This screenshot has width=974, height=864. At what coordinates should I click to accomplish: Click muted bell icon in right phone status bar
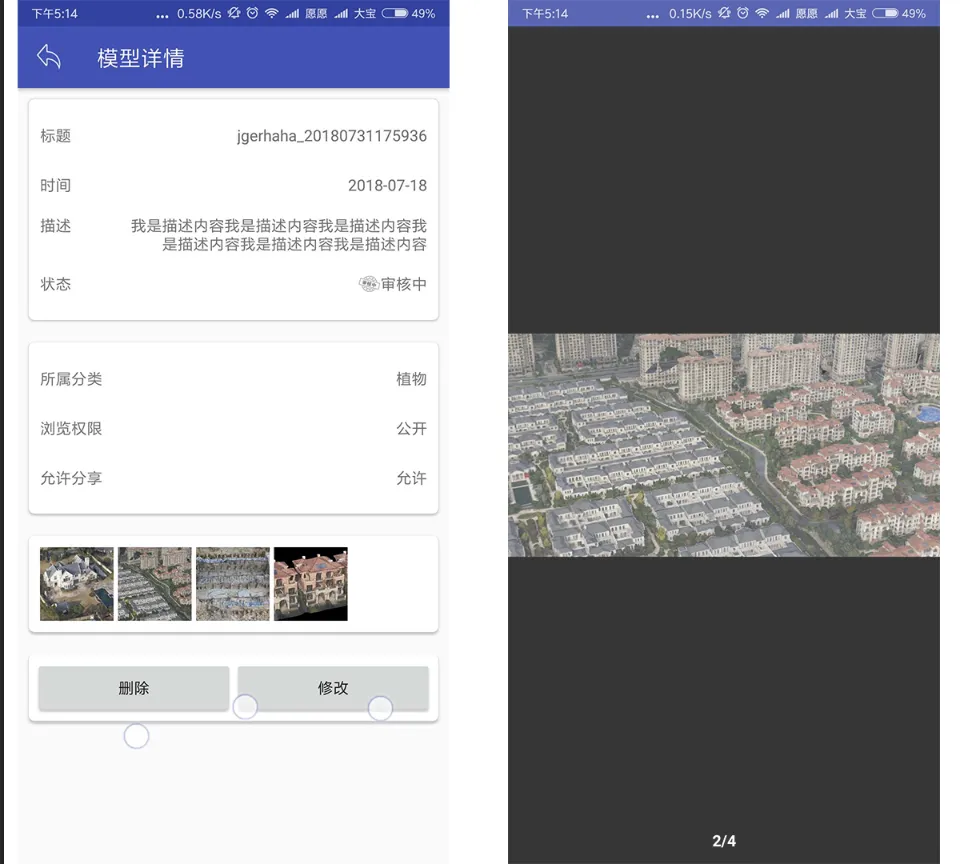[x=724, y=13]
